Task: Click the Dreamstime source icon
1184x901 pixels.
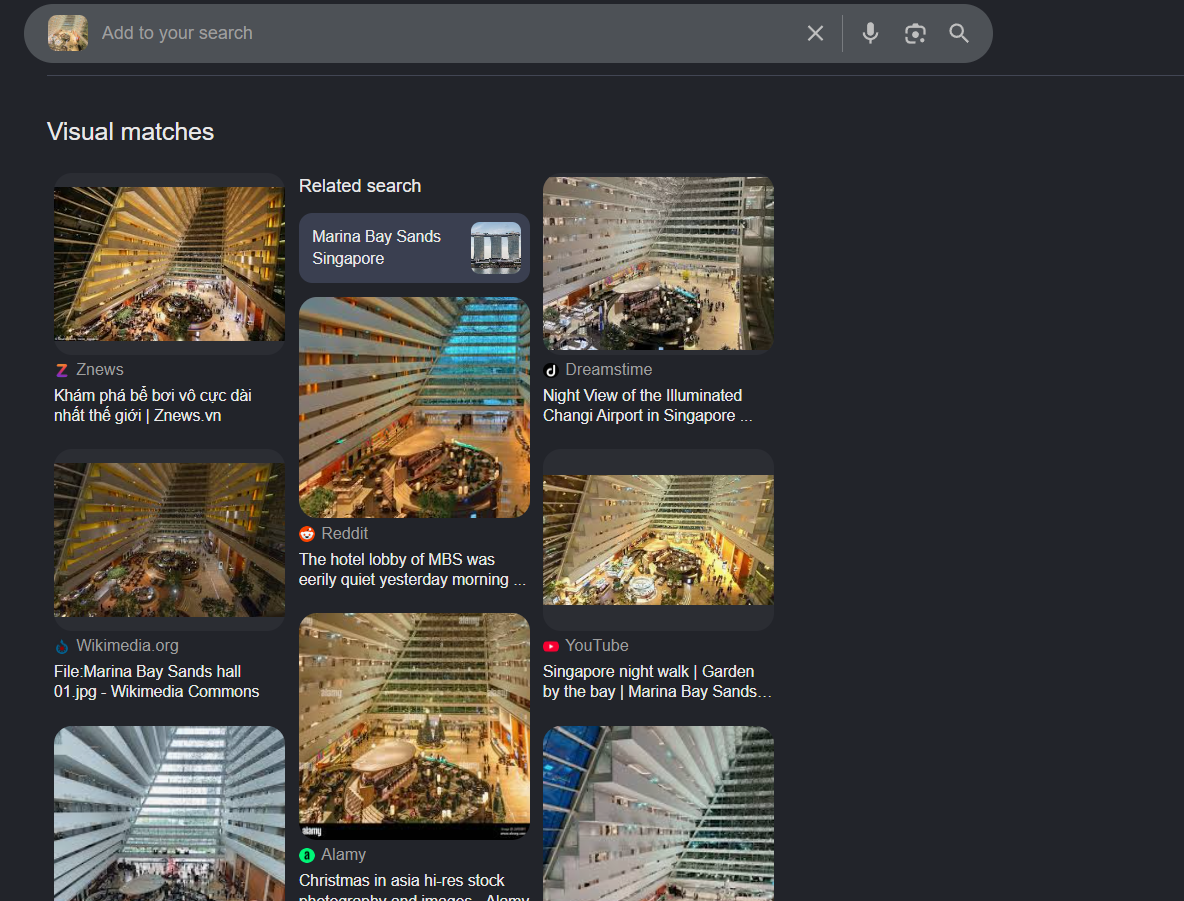Action: click(x=551, y=370)
